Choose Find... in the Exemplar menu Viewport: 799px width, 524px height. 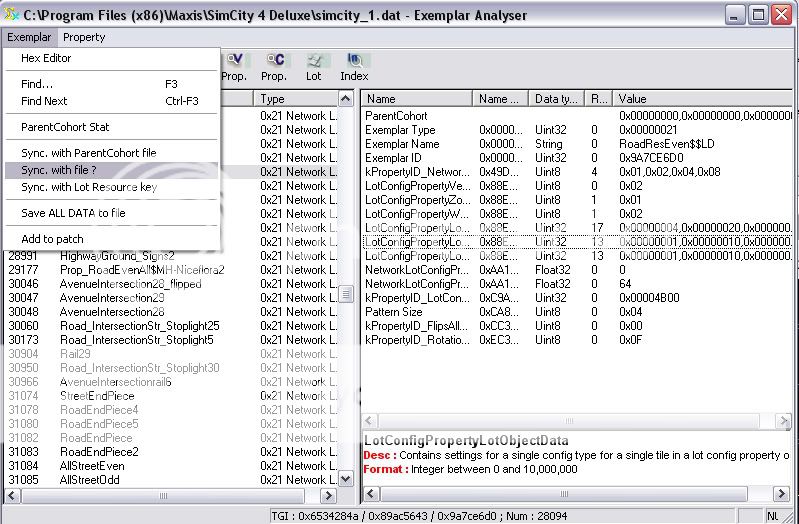(x=37, y=84)
